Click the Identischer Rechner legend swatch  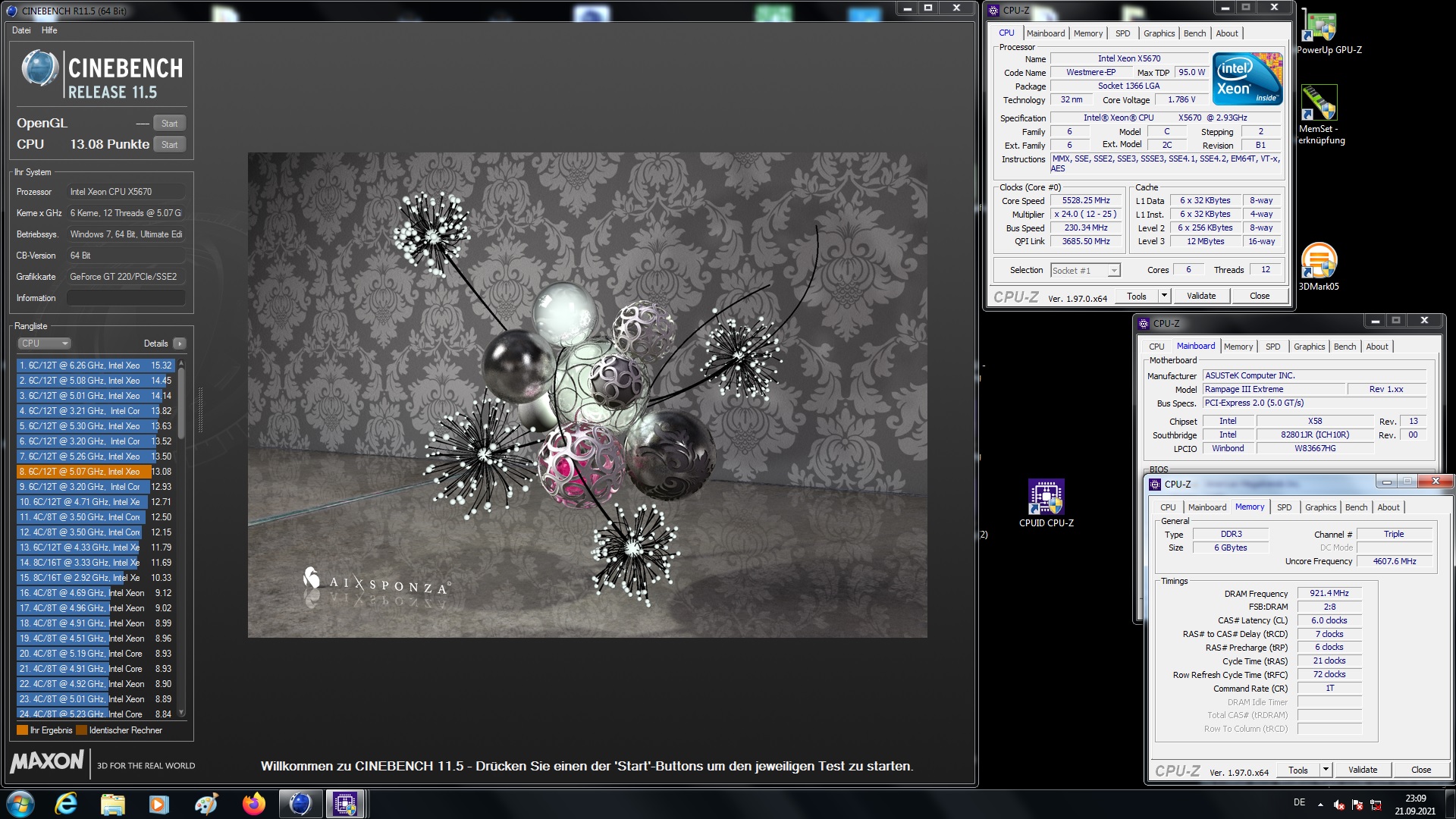81,730
